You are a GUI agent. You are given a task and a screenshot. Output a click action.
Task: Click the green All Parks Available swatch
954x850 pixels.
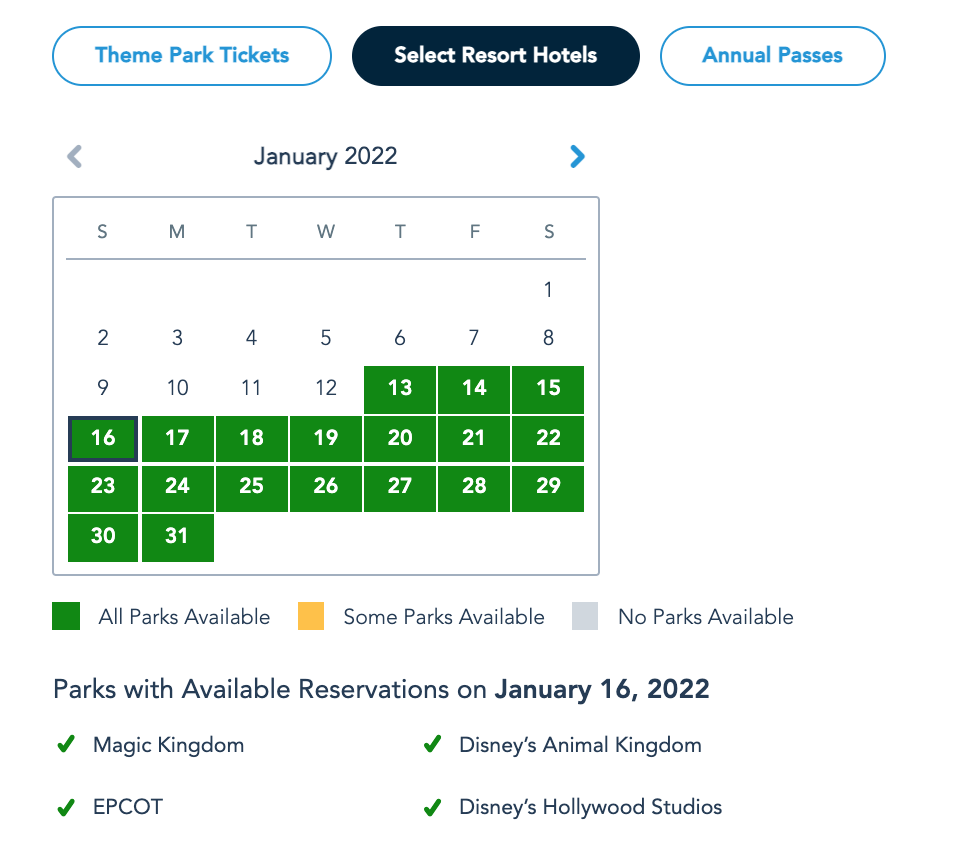[66, 617]
